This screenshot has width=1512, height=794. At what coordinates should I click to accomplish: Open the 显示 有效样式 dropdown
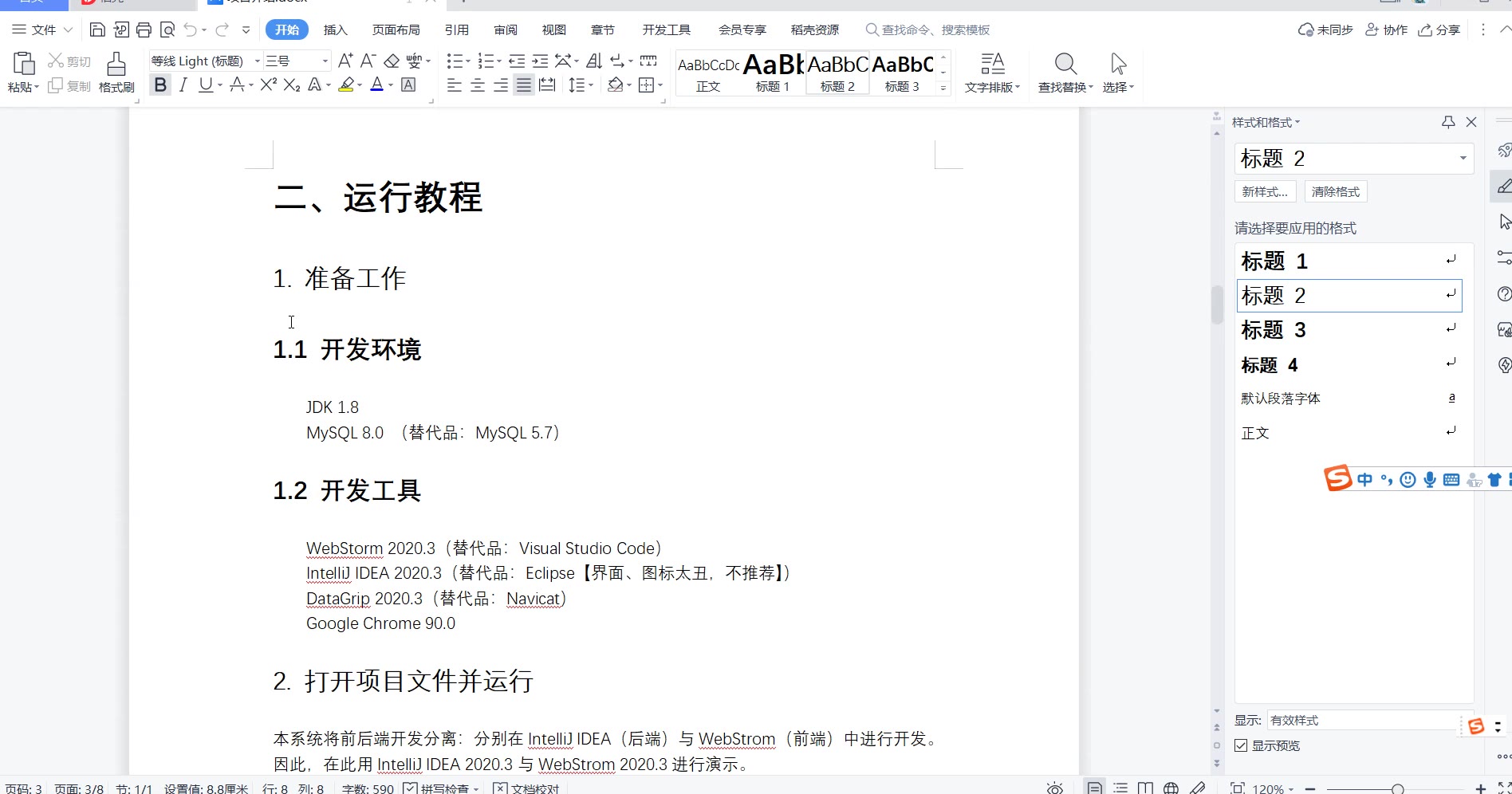coord(1370,720)
